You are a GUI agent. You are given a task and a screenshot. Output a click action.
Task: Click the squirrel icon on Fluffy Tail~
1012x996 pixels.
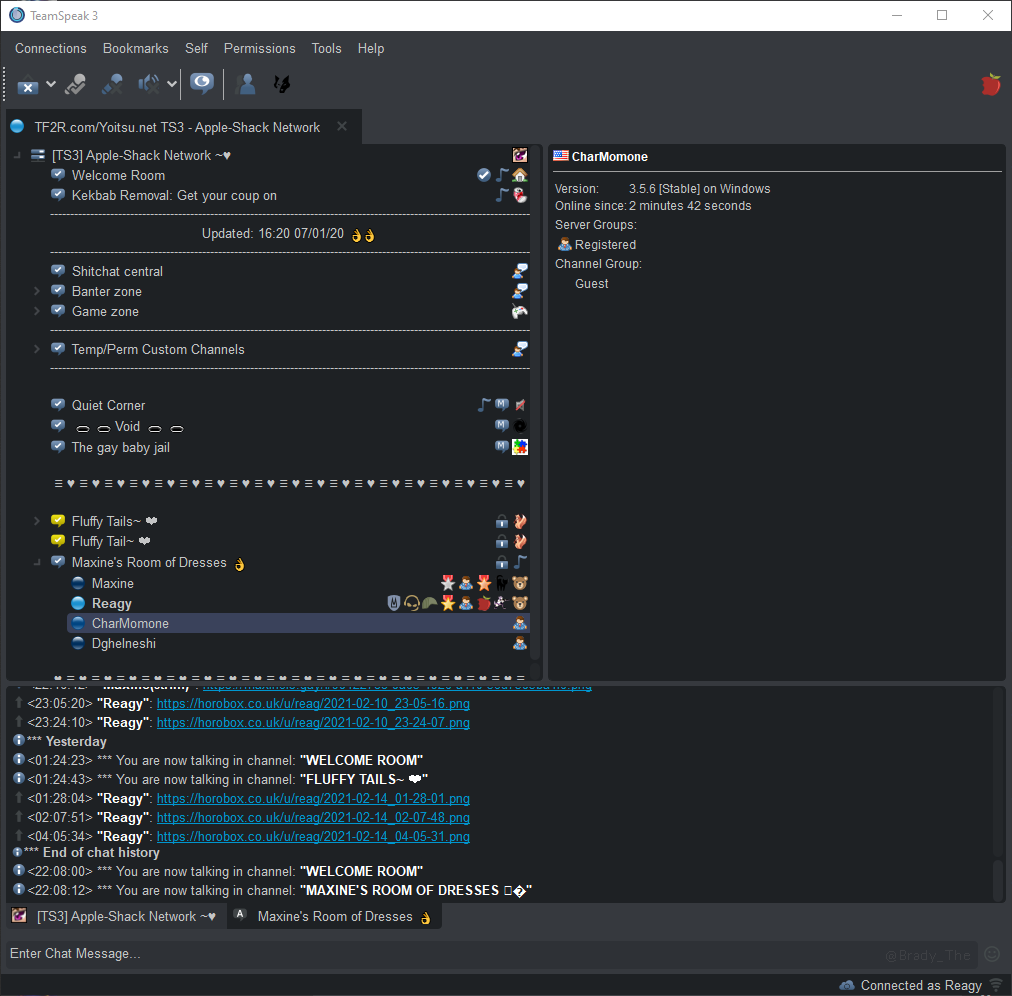pos(520,542)
